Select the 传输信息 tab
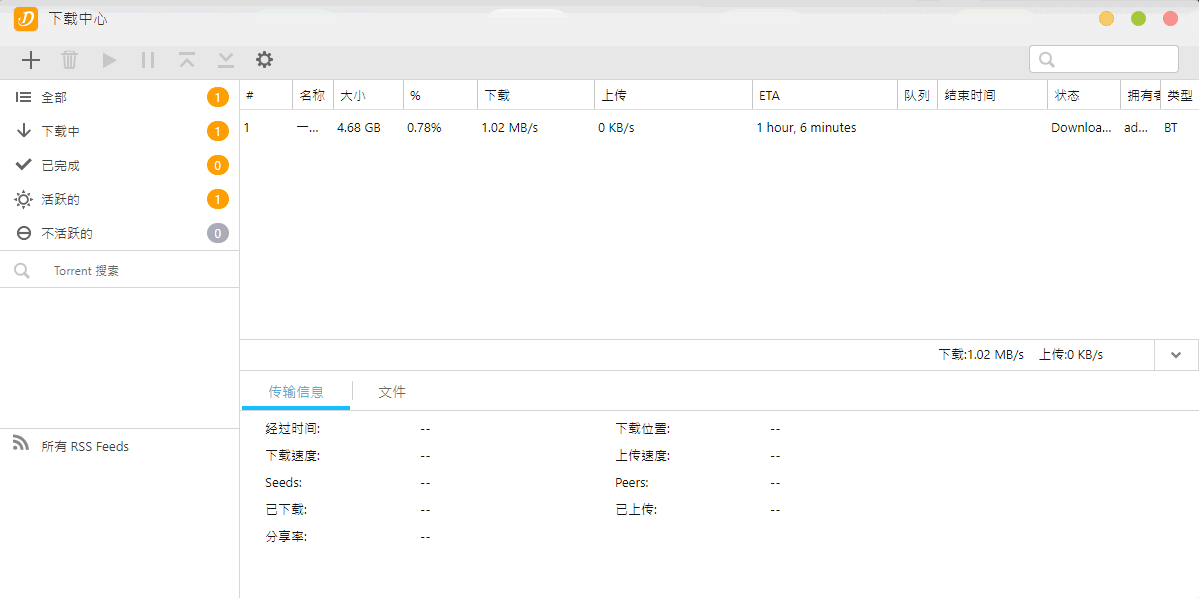This screenshot has width=1199, height=598. point(295,392)
